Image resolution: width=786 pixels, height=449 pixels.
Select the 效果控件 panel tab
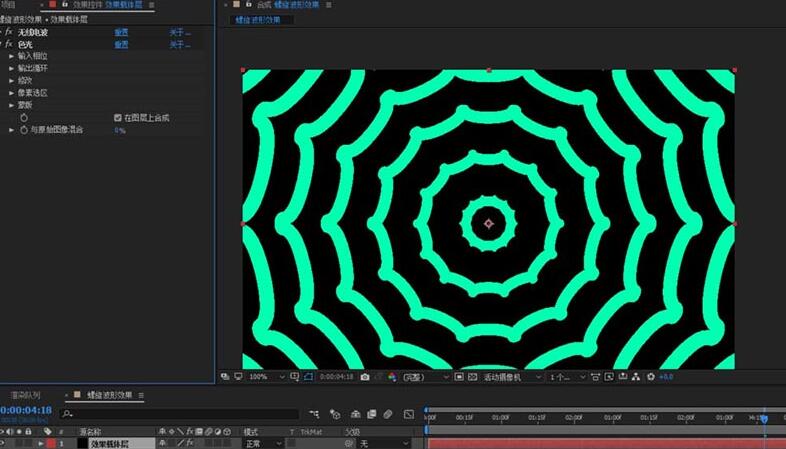click(x=87, y=5)
